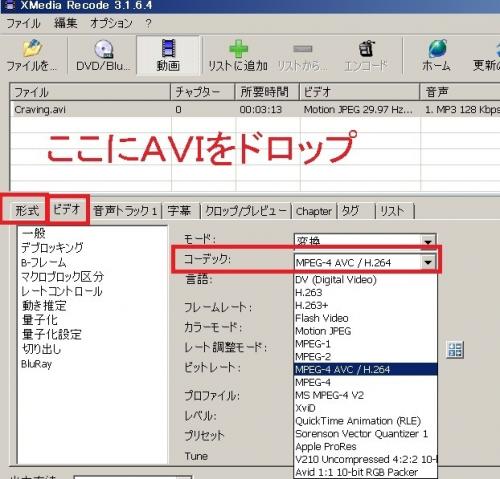
Task: Open the ? help menu
Action: click(148, 23)
